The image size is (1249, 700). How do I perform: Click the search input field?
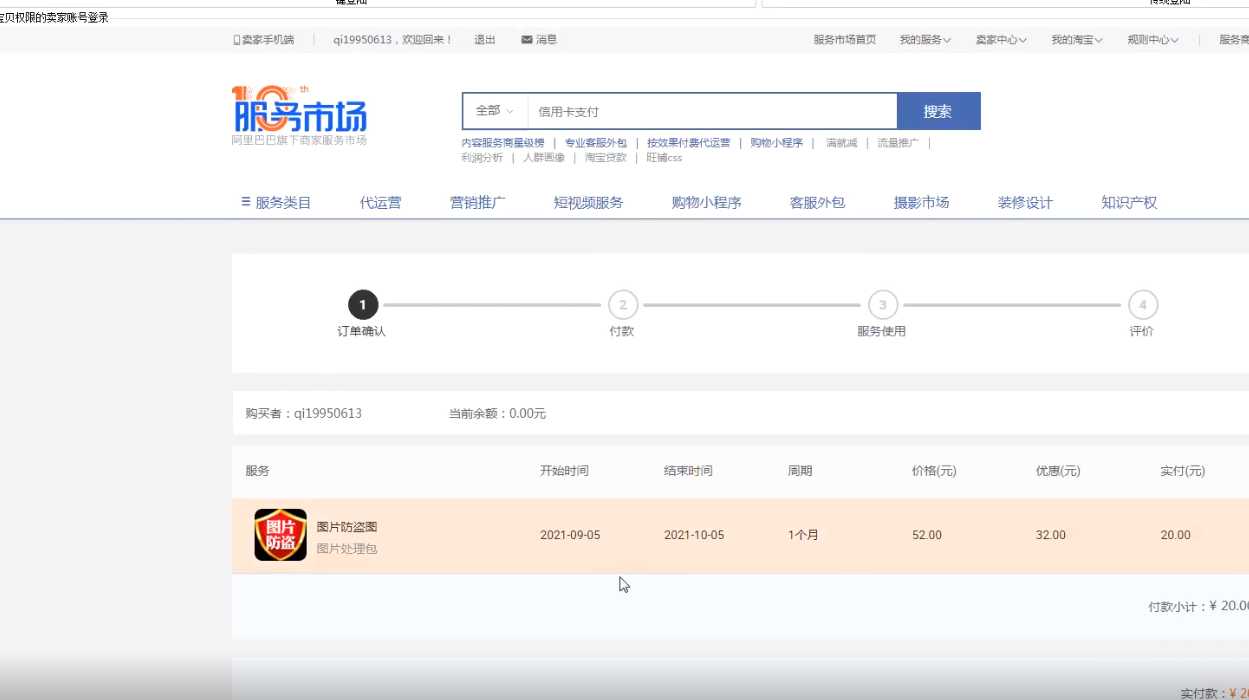712,111
